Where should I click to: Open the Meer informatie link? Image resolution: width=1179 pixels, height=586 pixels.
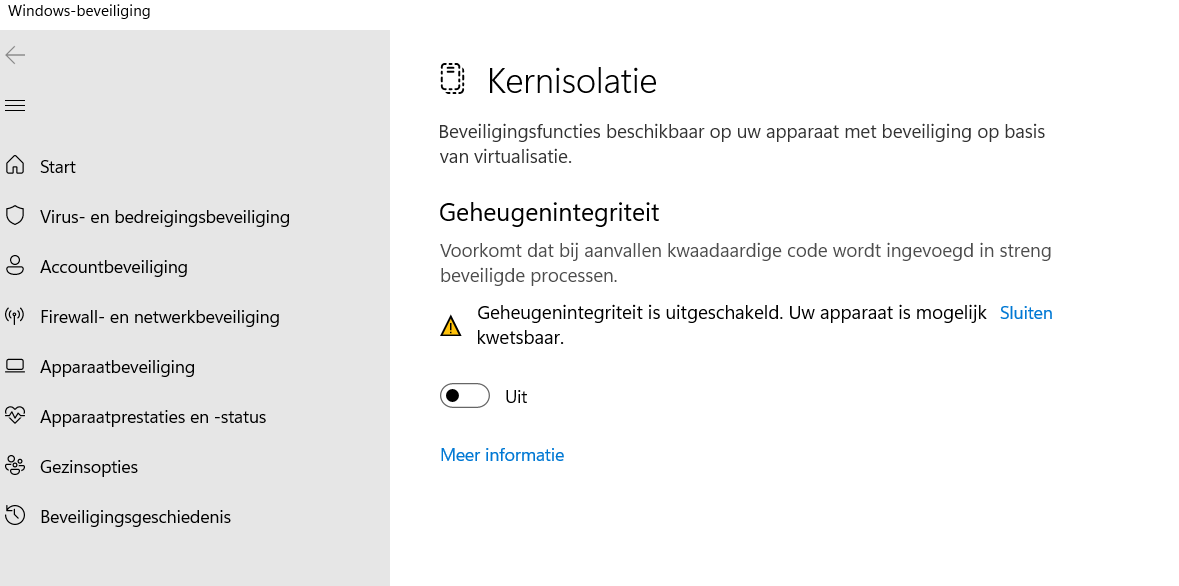coord(502,455)
